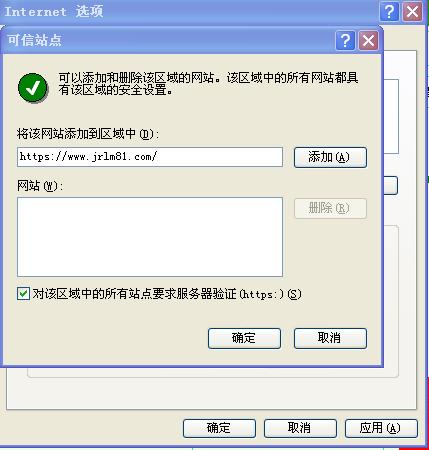This screenshot has width=429, height=450.
Task: Add the website using 添加(A) button
Action: [330, 157]
